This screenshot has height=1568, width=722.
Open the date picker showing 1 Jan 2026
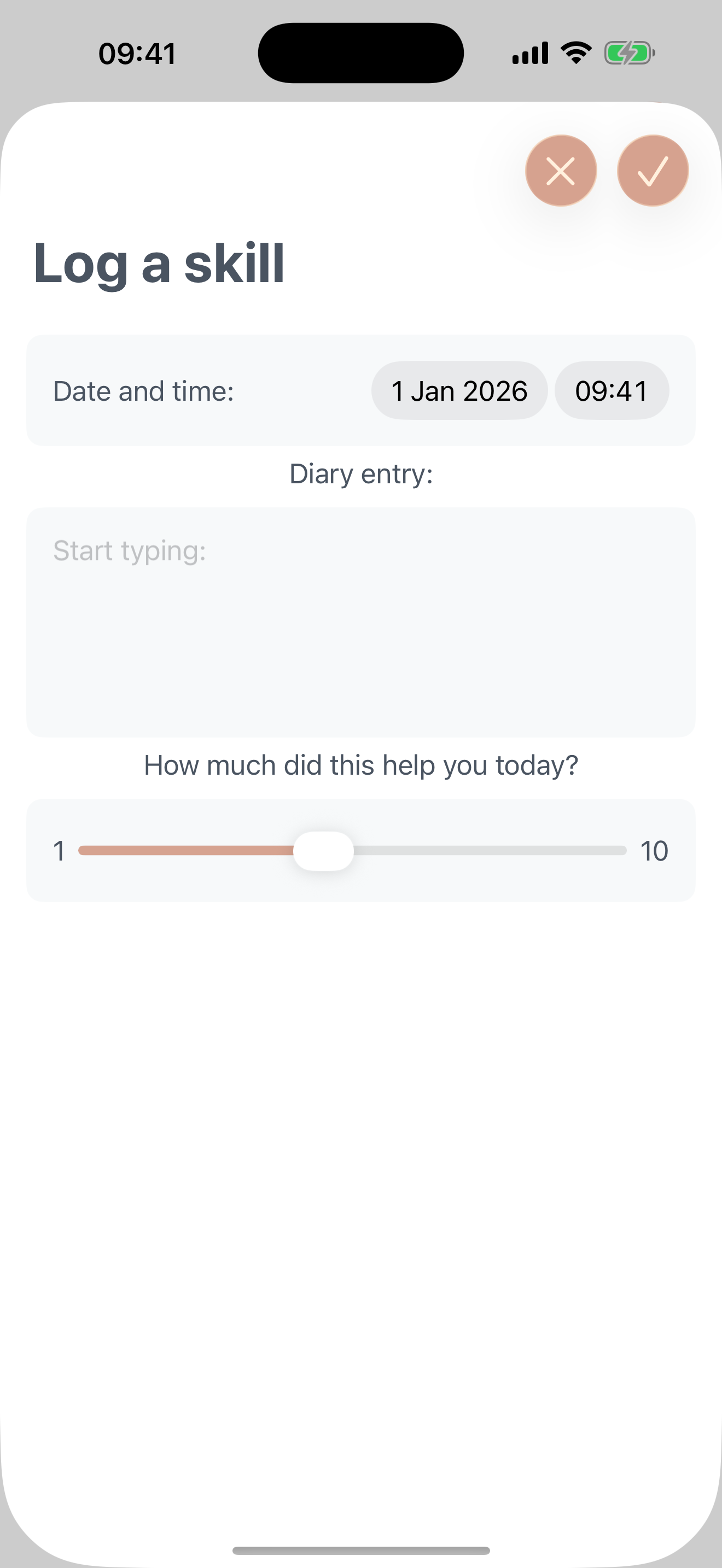coord(459,391)
